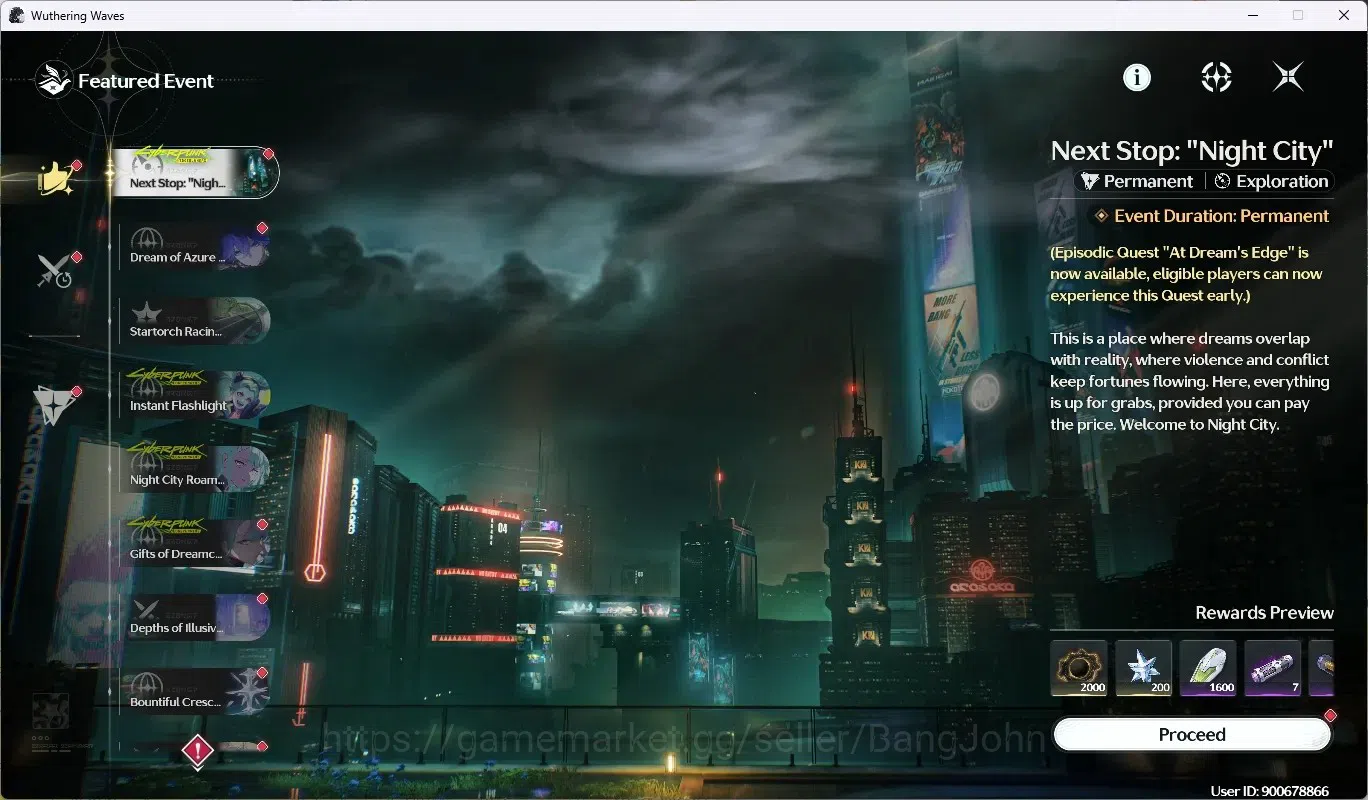Click the User ID: 900678866 text

[1269, 791]
